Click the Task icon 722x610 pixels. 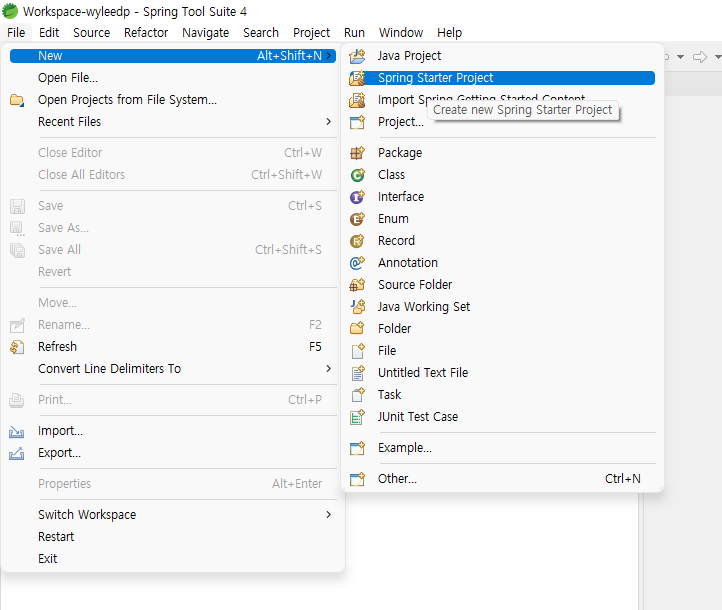tap(357, 395)
